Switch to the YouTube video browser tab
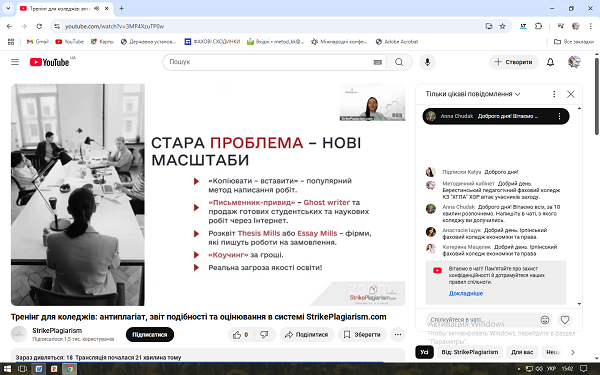This screenshot has height=375, width=600. click(x=59, y=8)
